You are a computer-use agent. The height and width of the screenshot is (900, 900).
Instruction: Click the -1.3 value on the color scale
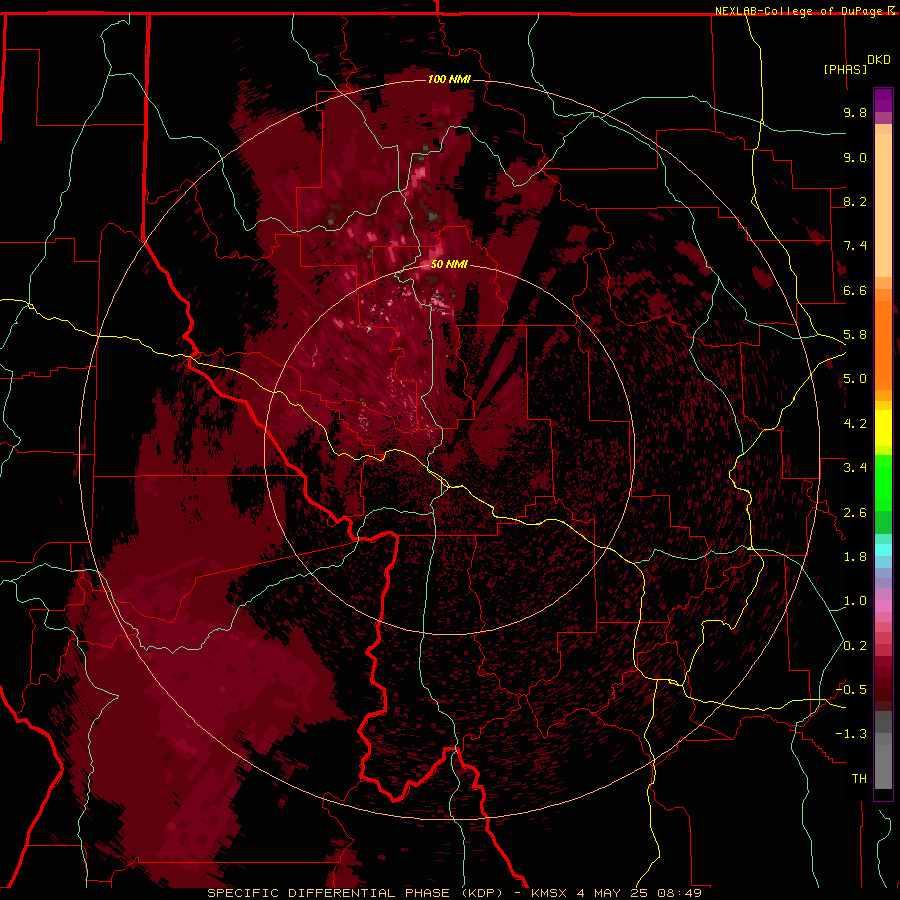tap(851, 734)
